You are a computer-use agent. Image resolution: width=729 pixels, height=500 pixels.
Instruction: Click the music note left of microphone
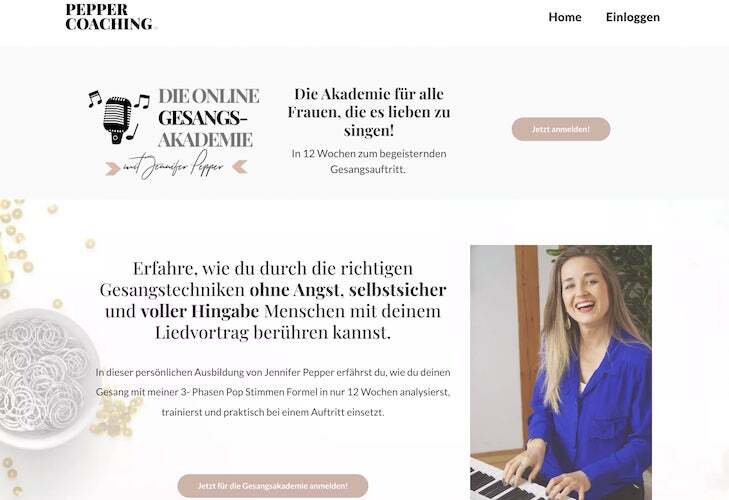[95, 99]
